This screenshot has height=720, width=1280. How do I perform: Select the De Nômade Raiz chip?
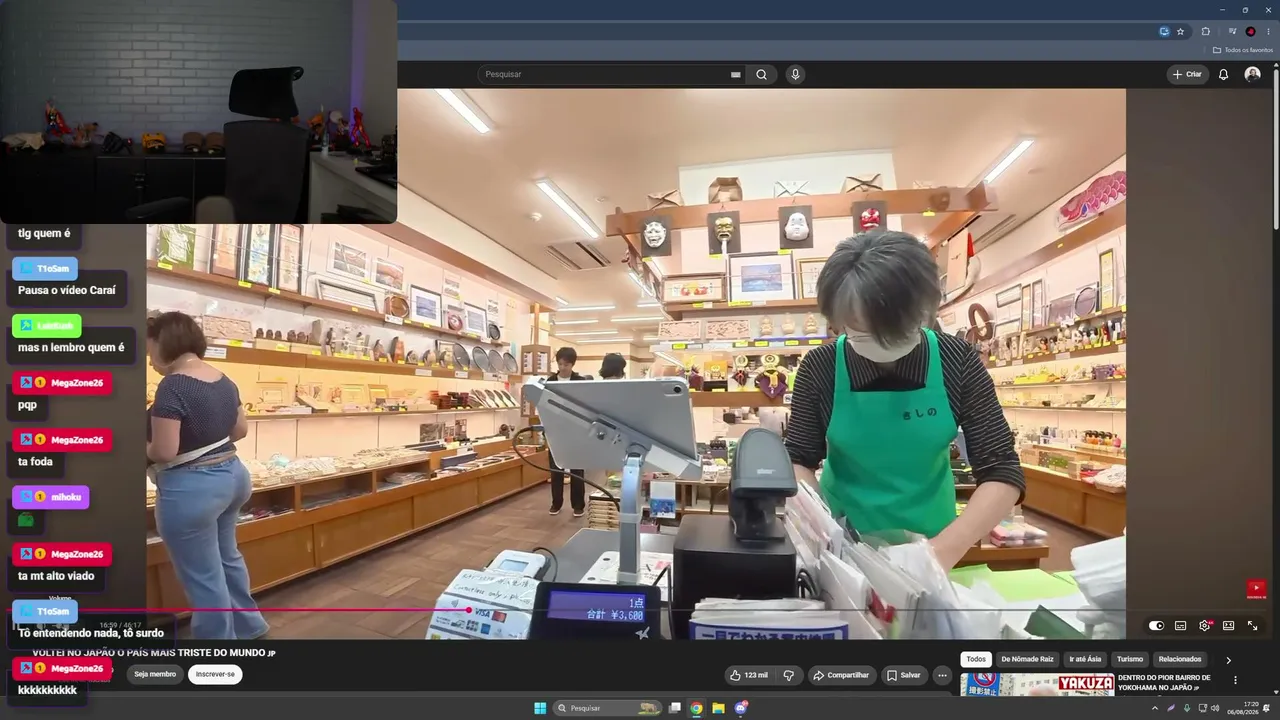1027,659
